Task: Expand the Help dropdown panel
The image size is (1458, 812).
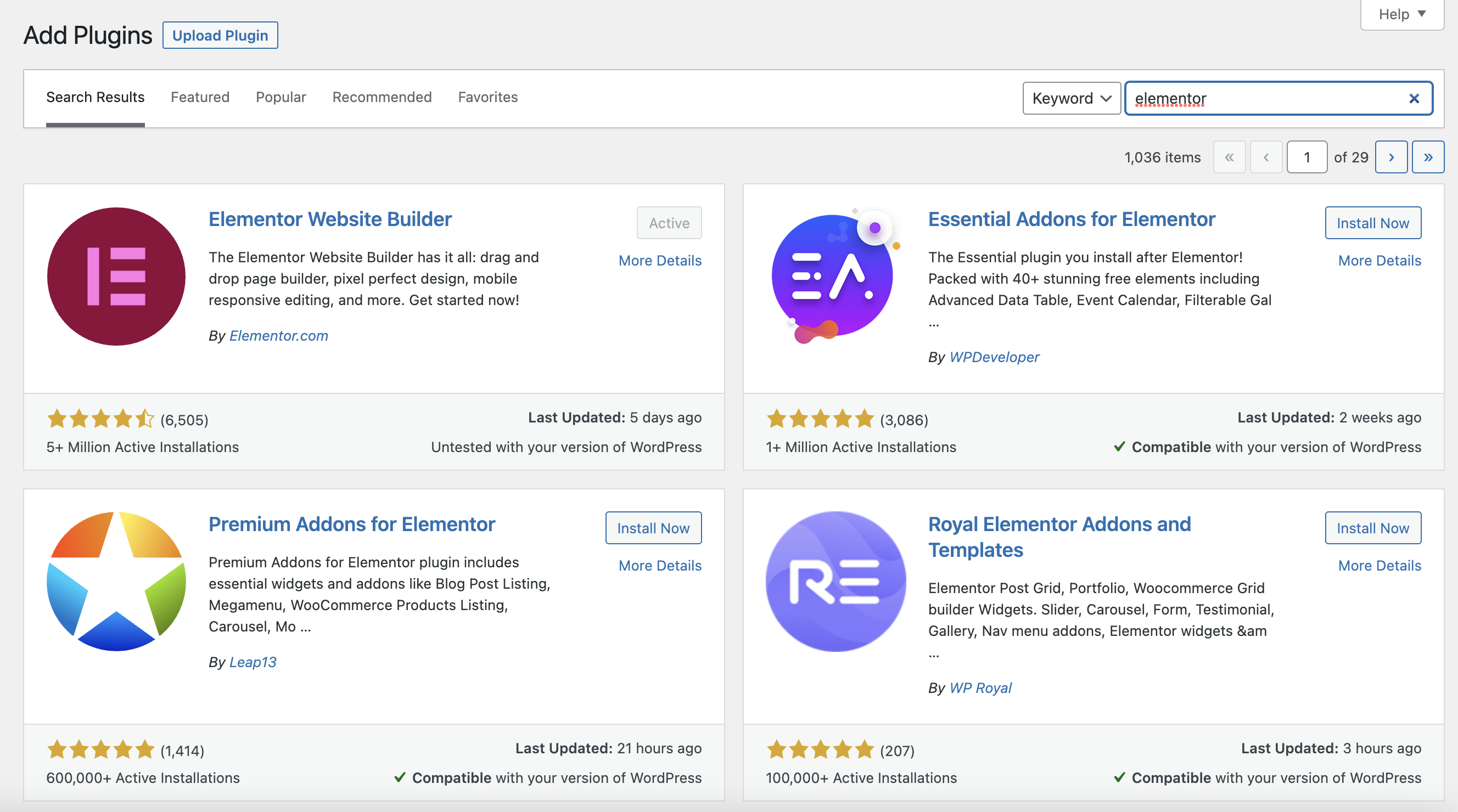Action: [x=1401, y=14]
